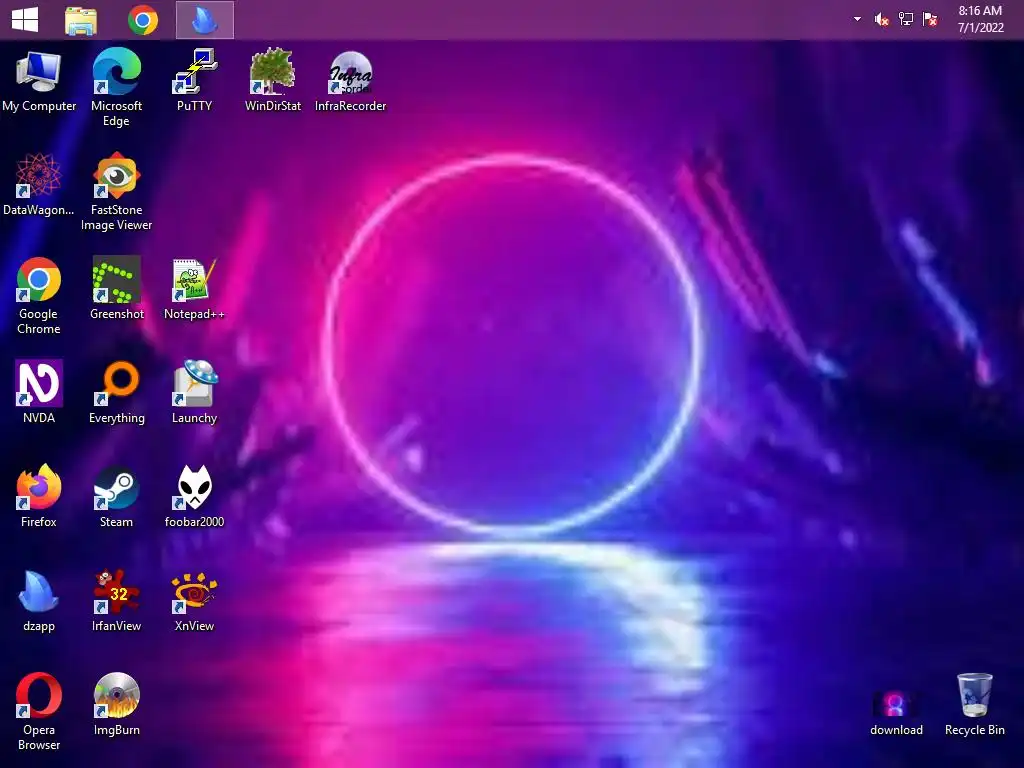
Task: Launch FastStone Image Viewer
Action: [116, 191]
